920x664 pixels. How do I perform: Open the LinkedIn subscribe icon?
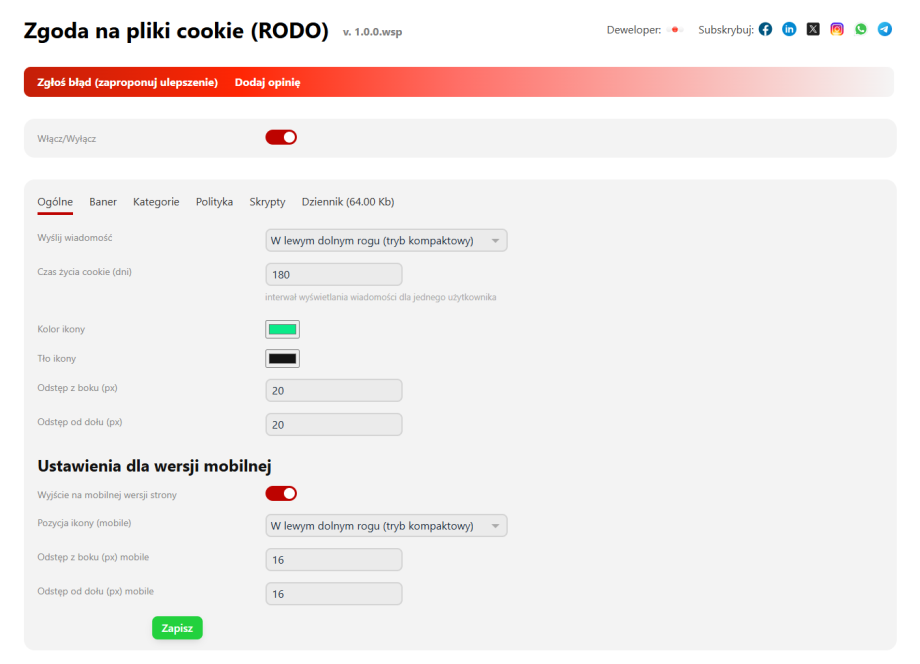(789, 29)
